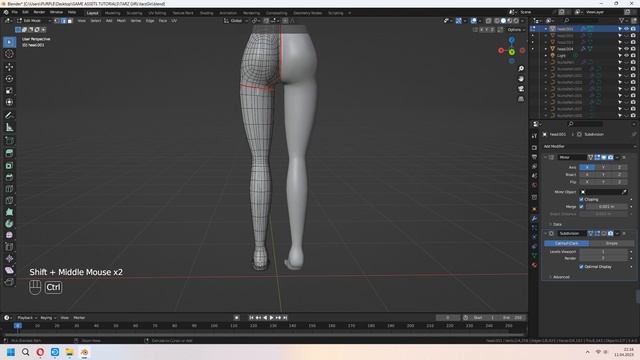Toggle the Clipping checkbox
Screen dimensions: 640x360
[581, 199]
